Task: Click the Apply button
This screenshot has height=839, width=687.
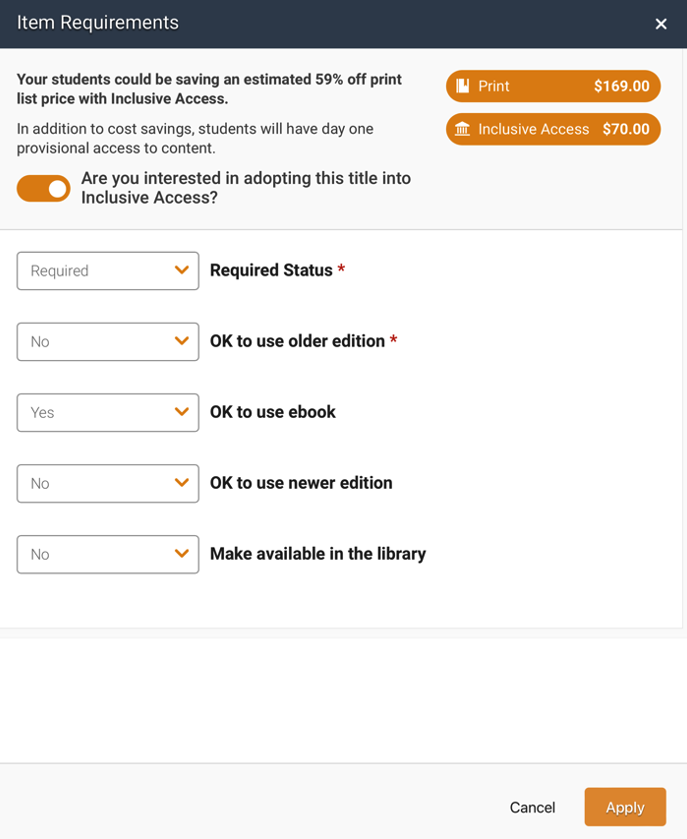Action: click(625, 807)
